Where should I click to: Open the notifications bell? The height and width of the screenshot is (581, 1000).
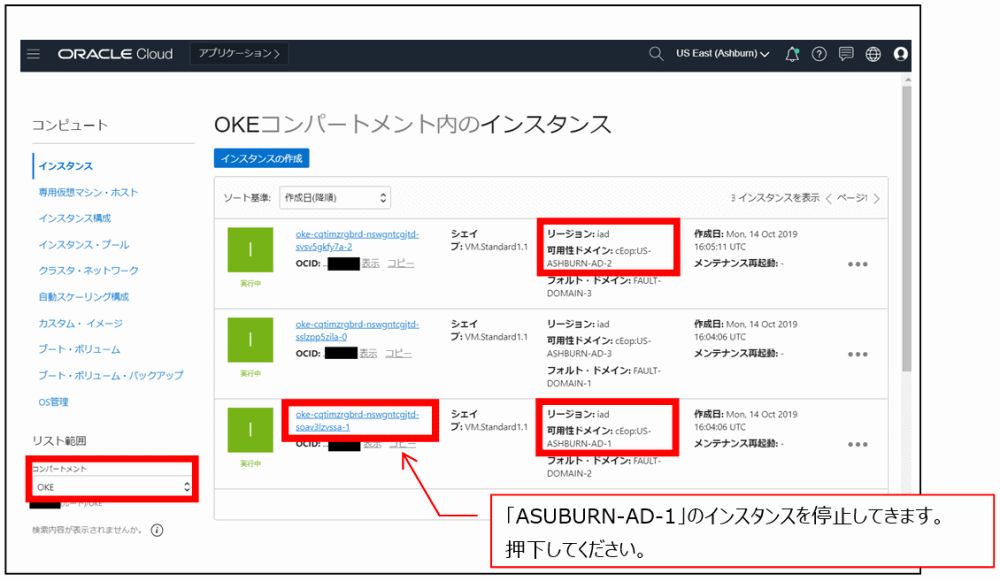point(791,54)
